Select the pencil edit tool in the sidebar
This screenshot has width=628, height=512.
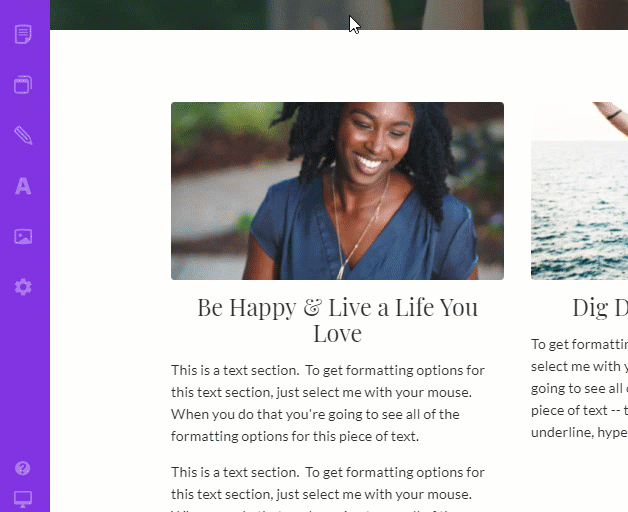pyautogui.click(x=23, y=135)
